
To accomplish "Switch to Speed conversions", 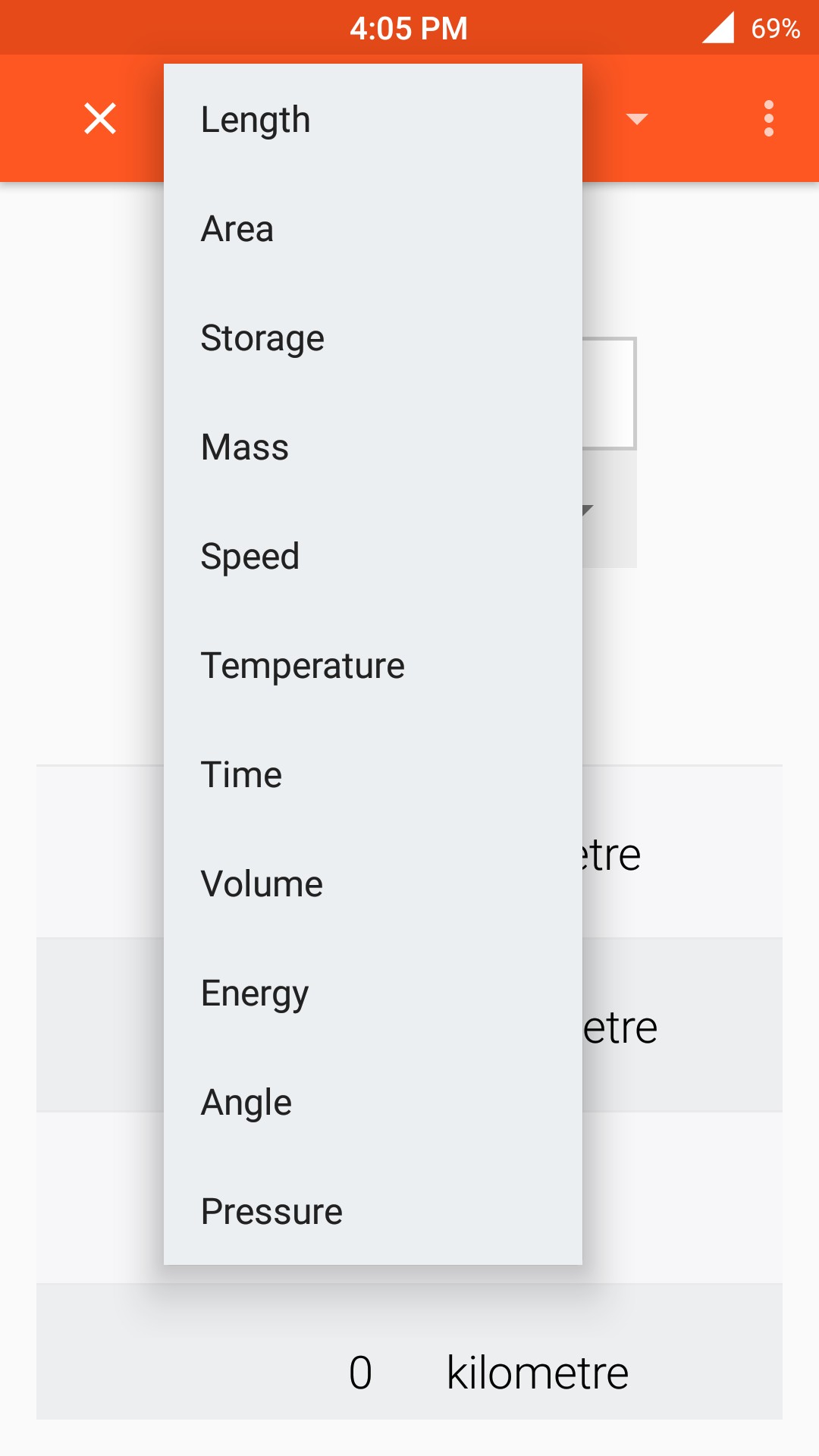I will coord(373,557).
